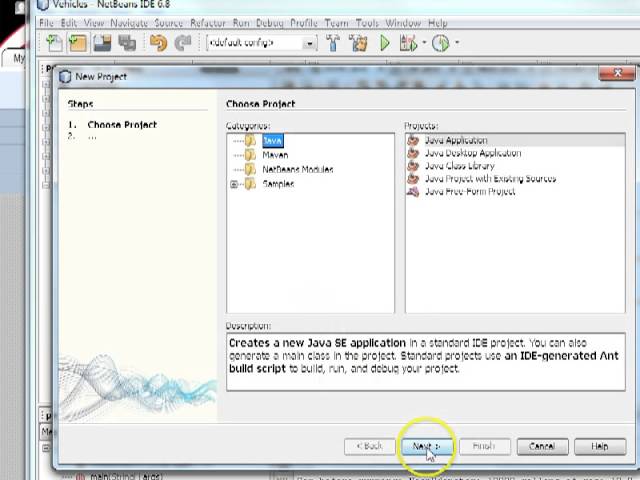Click the Finish button
The image size is (640, 480).
(x=484, y=447)
